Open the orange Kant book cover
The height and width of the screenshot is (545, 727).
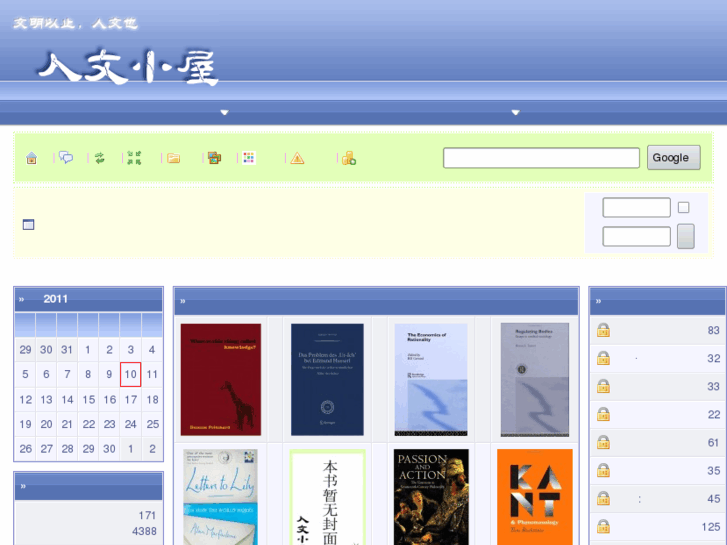(535, 497)
